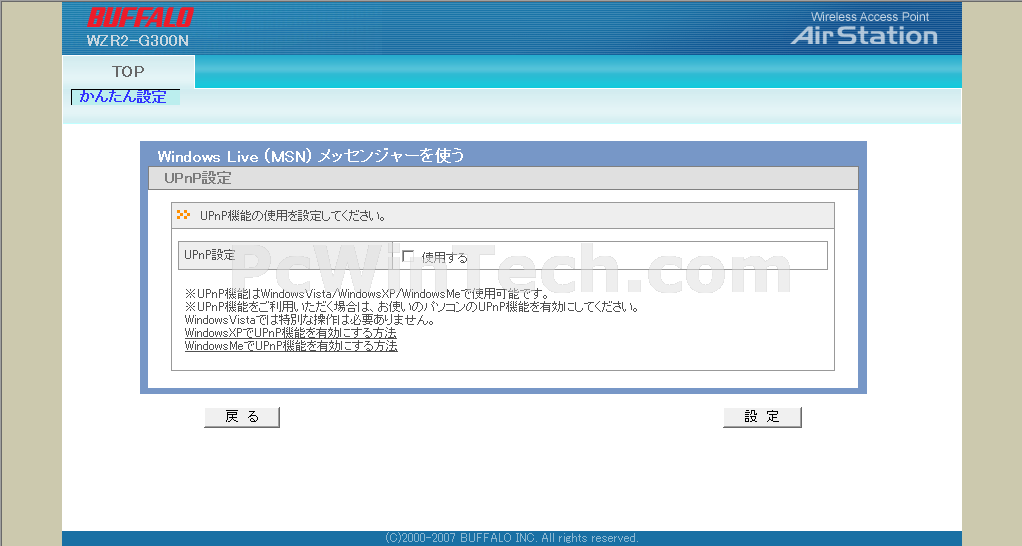The height and width of the screenshot is (546, 1022).
Task: Click the Wireless Access Point text
Action: [869, 17]
